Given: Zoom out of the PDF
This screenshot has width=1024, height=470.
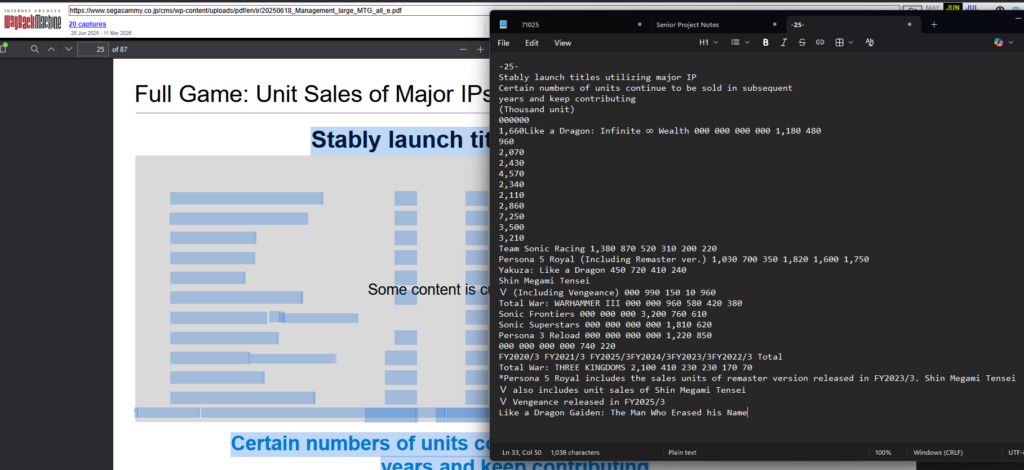Looking at the screenshot, I should (463, 48).
